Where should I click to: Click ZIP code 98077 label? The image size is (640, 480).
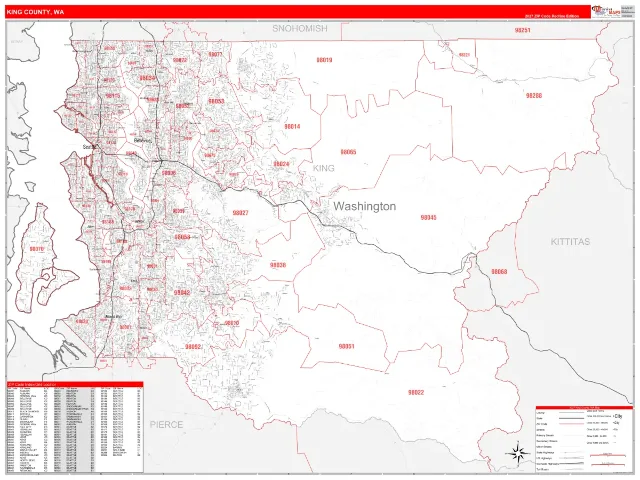coord(215,54)
